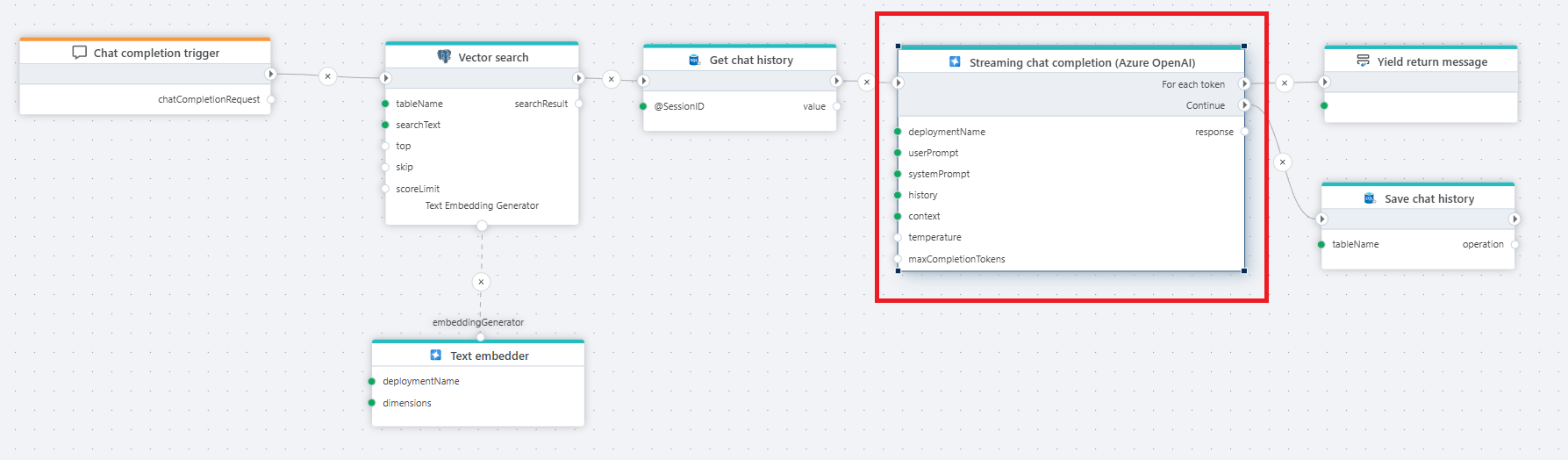Click the chat bubble icon on Chat completion trigger
This screenshot has height=460, width=1568.
79,53
